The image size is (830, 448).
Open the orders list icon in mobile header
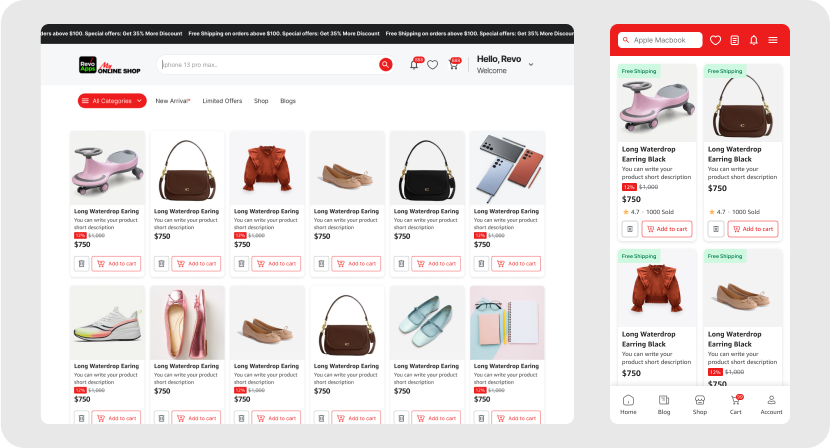pos(735,40)
